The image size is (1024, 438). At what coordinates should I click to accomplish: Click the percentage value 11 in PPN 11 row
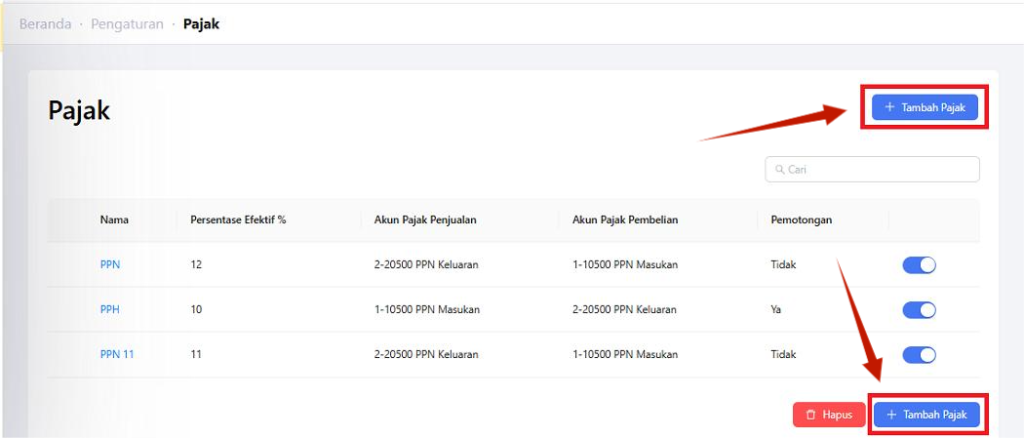click(196, 355)
